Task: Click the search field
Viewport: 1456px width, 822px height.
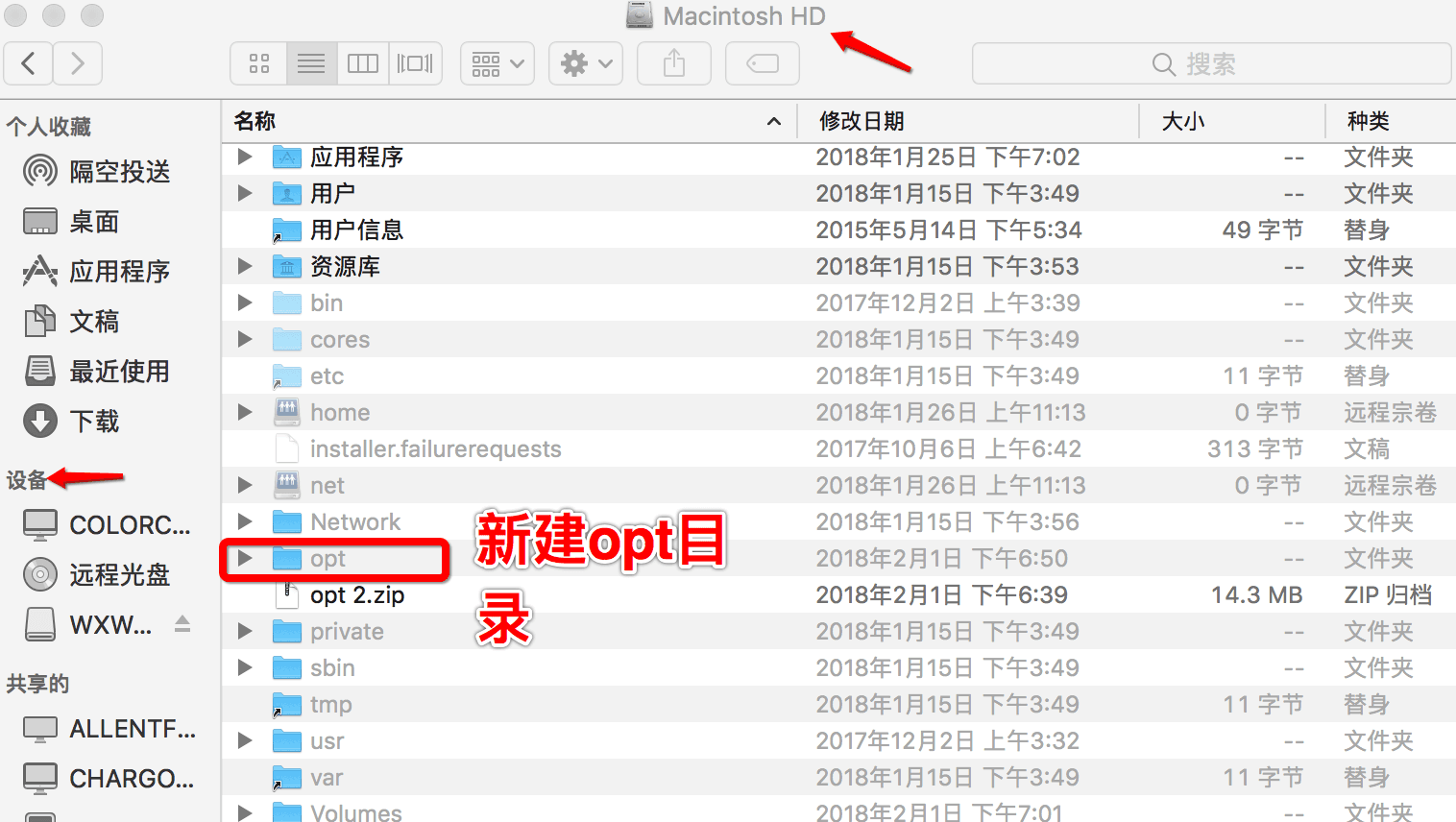Action: tap(1211, 64)
